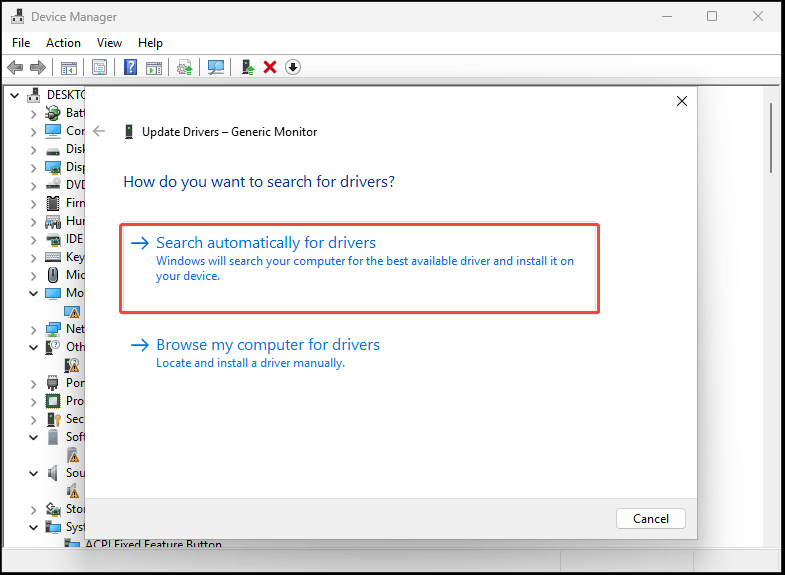This screenshot has height=575, width=785.
Task: Open the Help menu
Action: click(x=150, y=43)
